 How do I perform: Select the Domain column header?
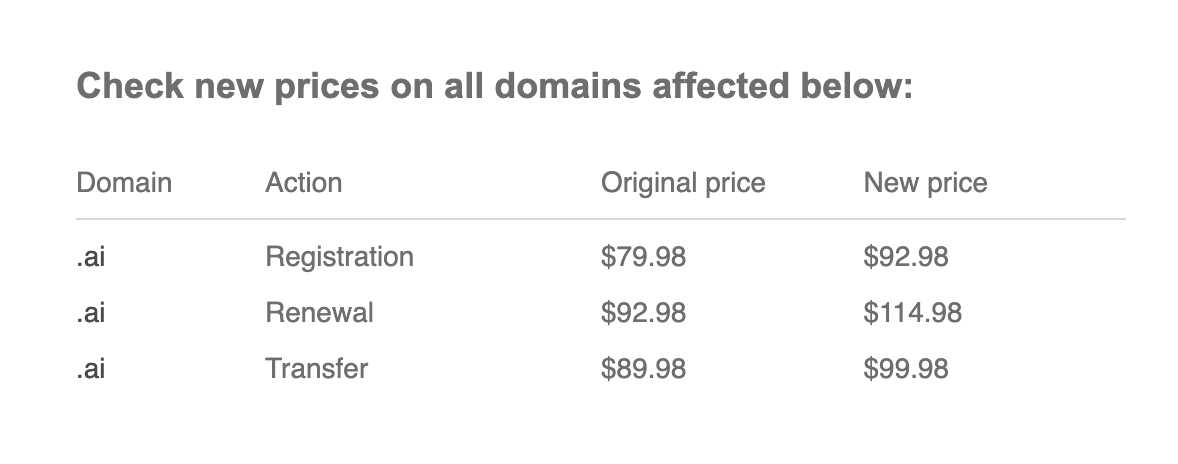[124, 183]
